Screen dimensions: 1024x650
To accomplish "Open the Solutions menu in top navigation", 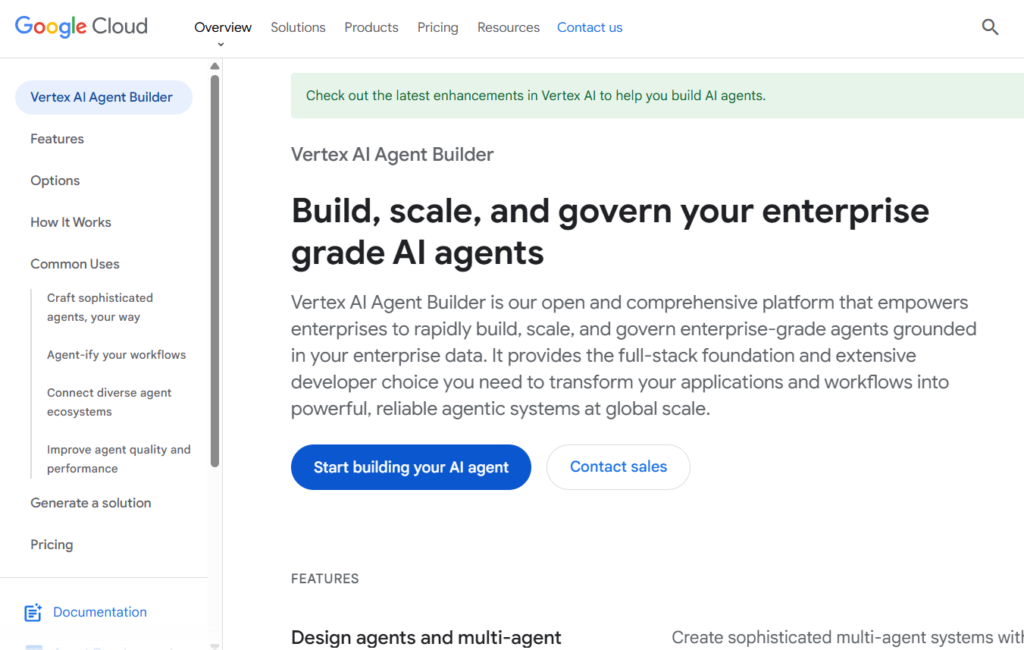I will click(298, 27).
